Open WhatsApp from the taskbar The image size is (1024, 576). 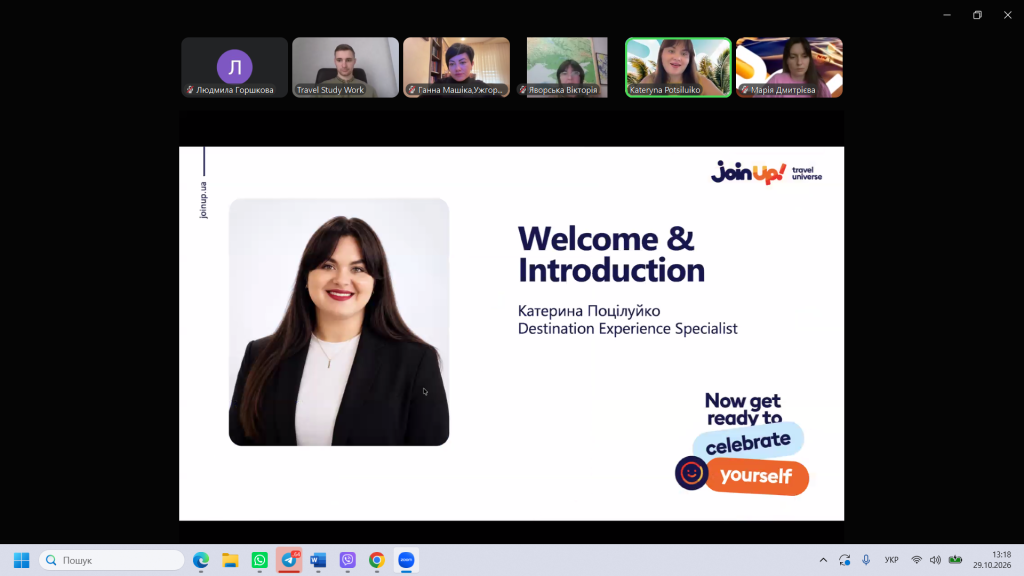259,560
